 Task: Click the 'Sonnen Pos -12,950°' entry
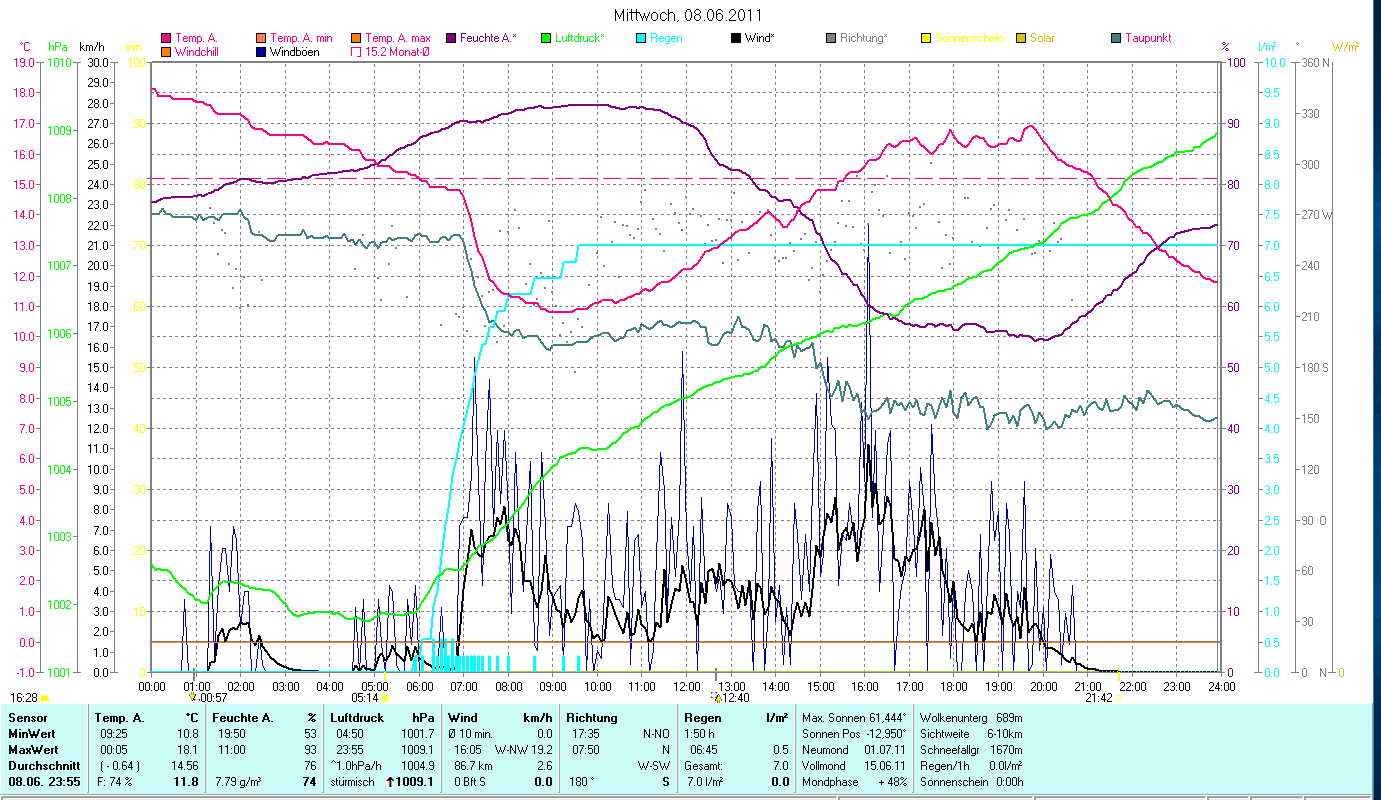pos(854,734)
